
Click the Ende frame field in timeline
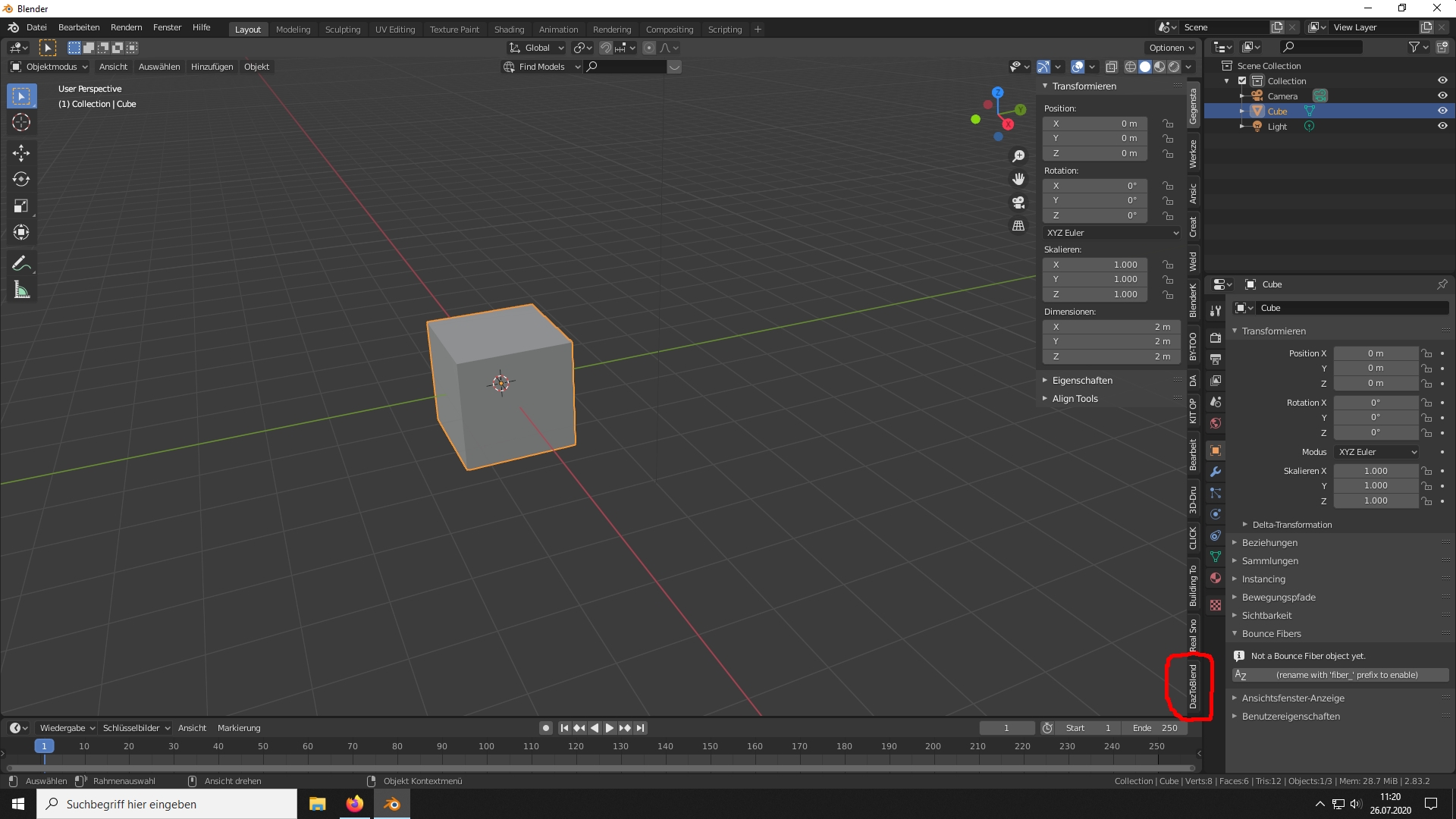coord(1155,728)
